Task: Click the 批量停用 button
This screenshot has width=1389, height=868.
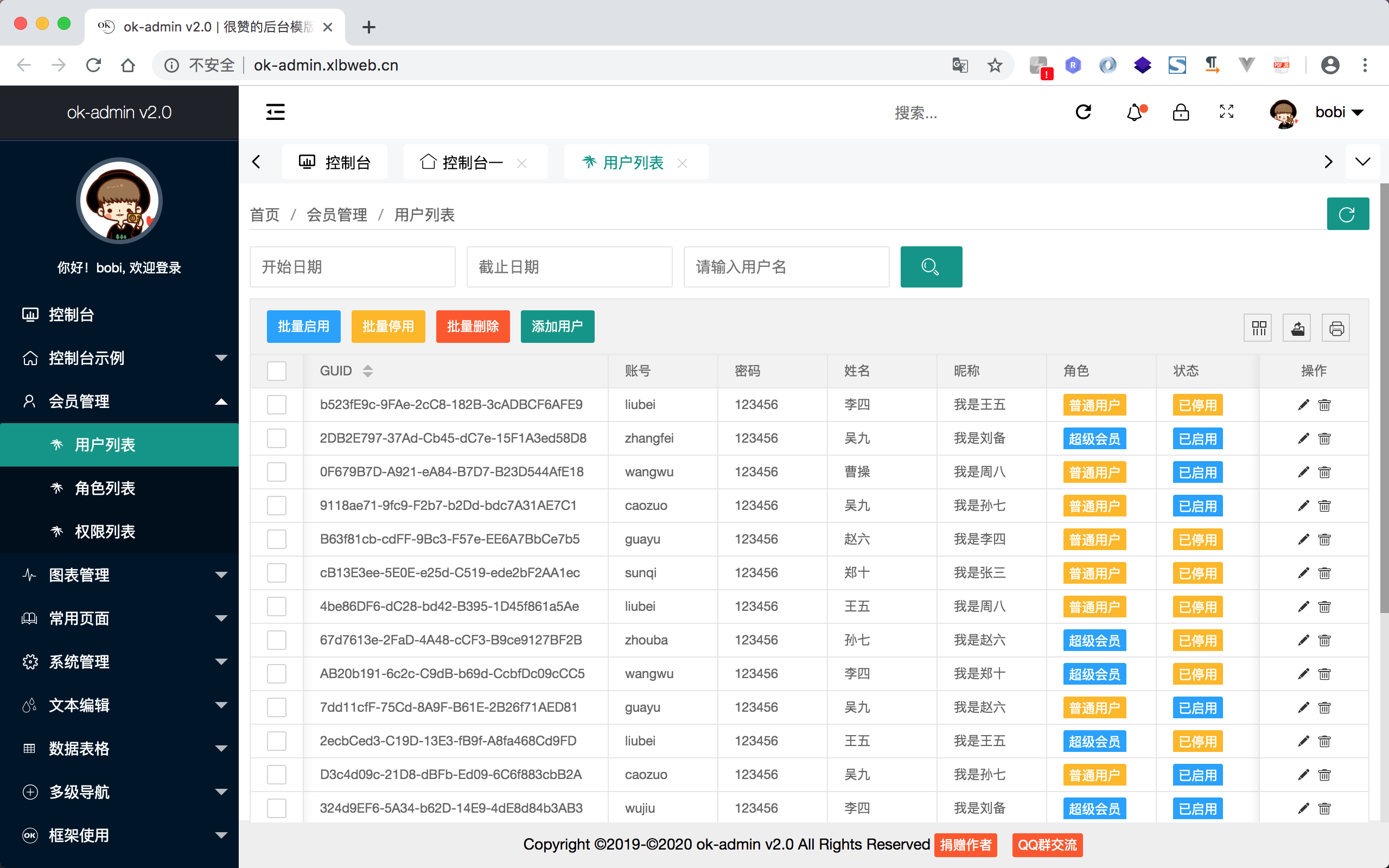Action: [x=388, y=327]
